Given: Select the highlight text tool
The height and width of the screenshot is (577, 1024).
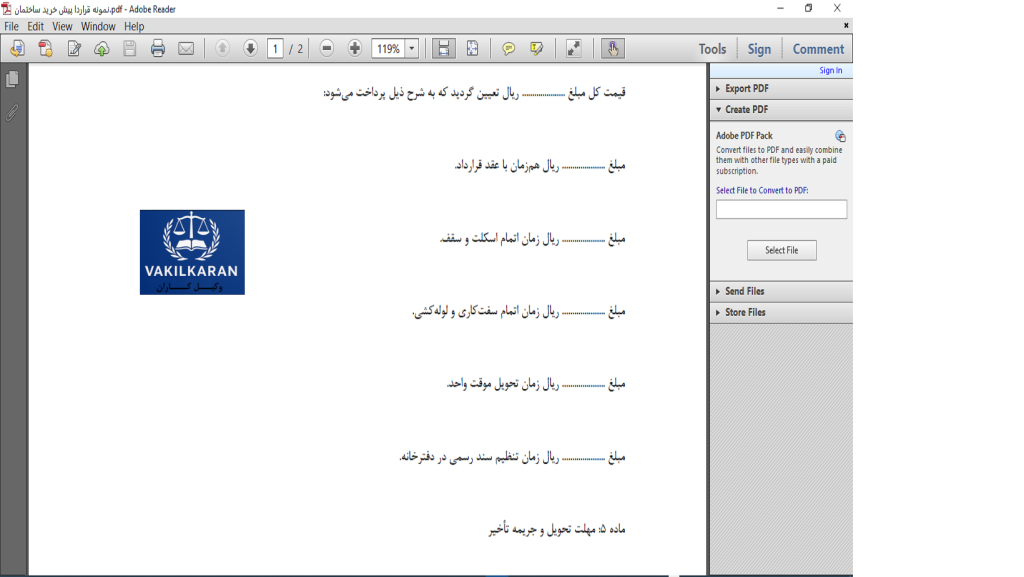Looking at the screenshot, I should click(537, 48).
